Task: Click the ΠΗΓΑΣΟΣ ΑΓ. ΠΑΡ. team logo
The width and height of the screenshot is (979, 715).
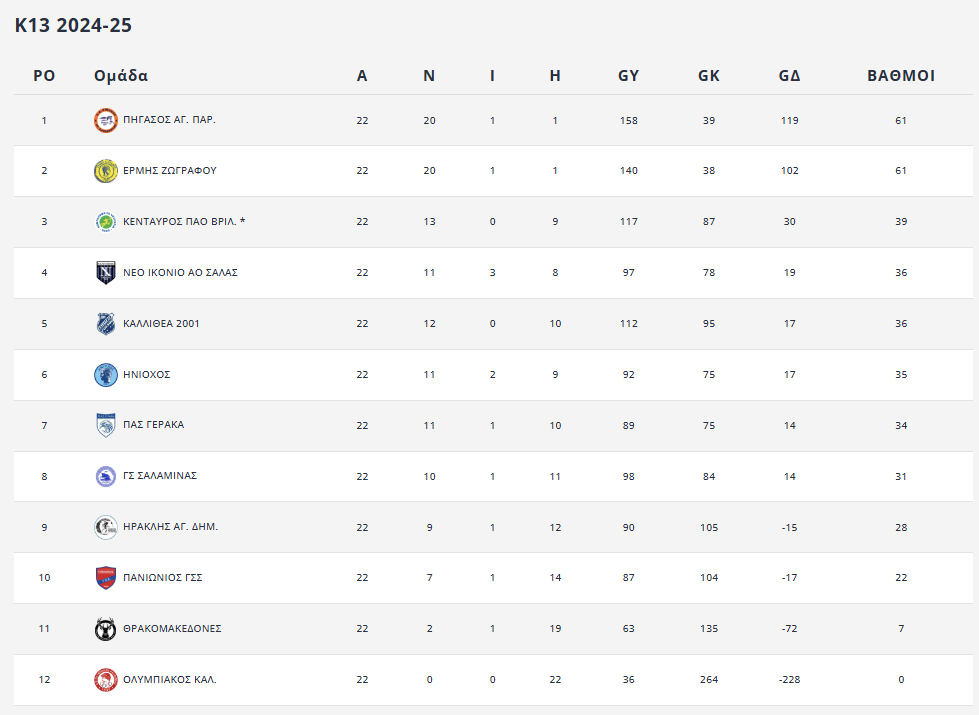Action: point(105,120)
